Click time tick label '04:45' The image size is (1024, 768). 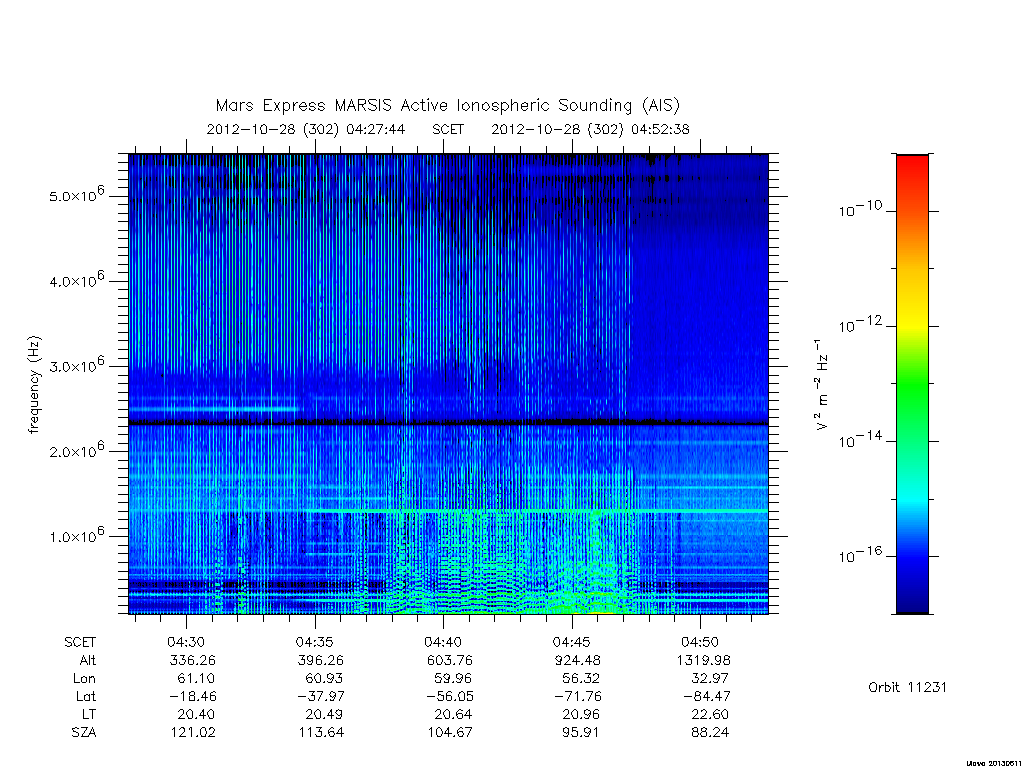click(572, 643)
